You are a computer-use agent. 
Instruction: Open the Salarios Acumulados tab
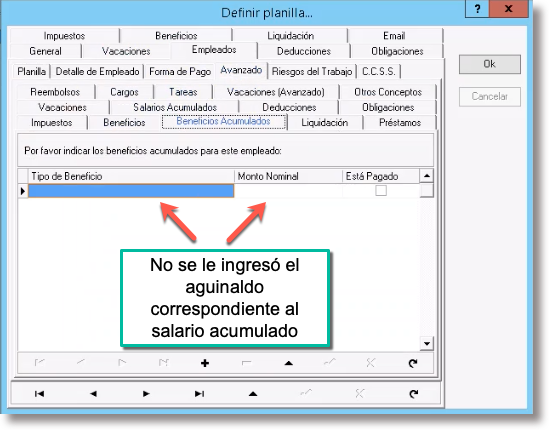coord(175,107)
